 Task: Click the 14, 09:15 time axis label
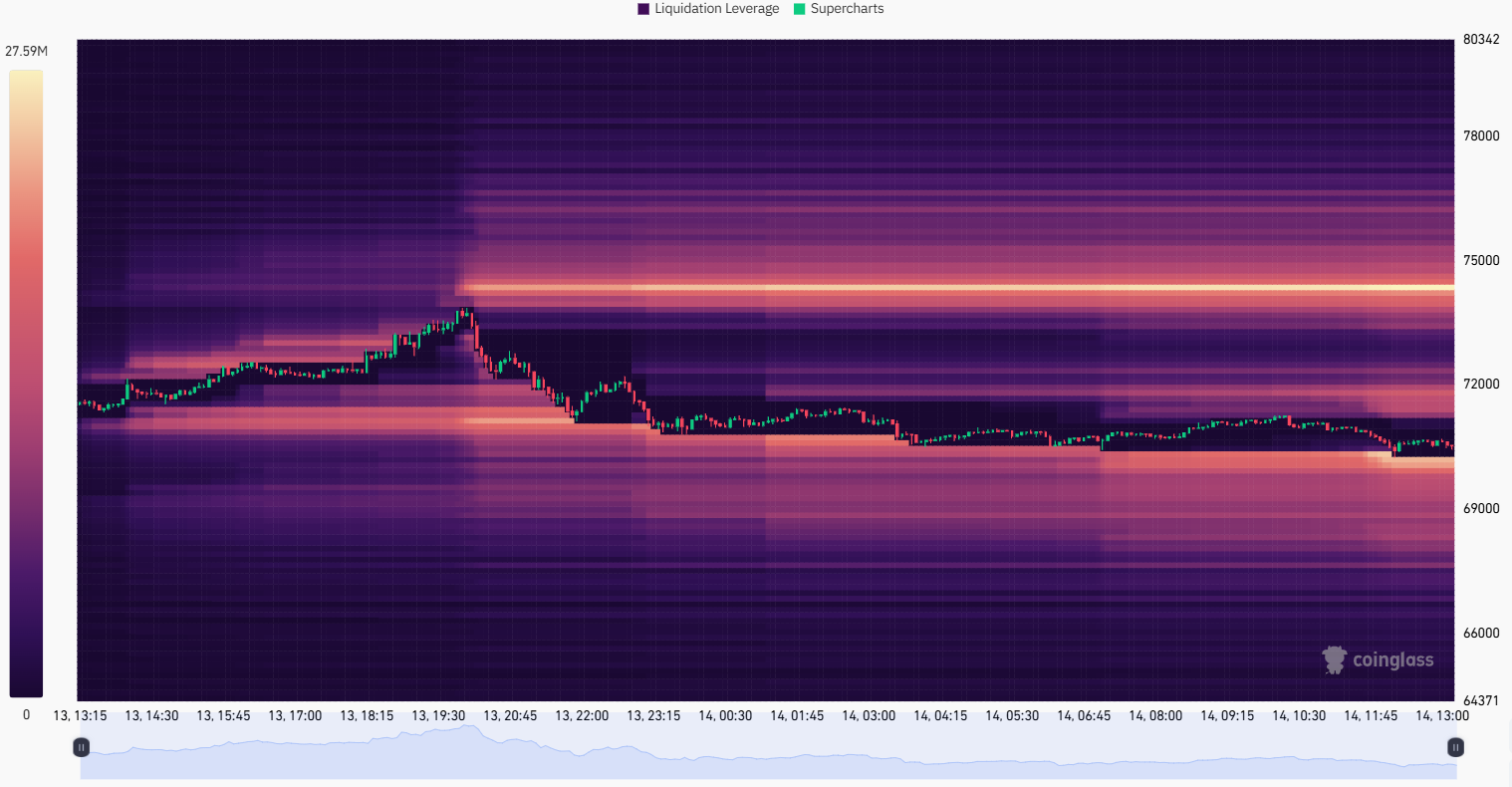1227,716
